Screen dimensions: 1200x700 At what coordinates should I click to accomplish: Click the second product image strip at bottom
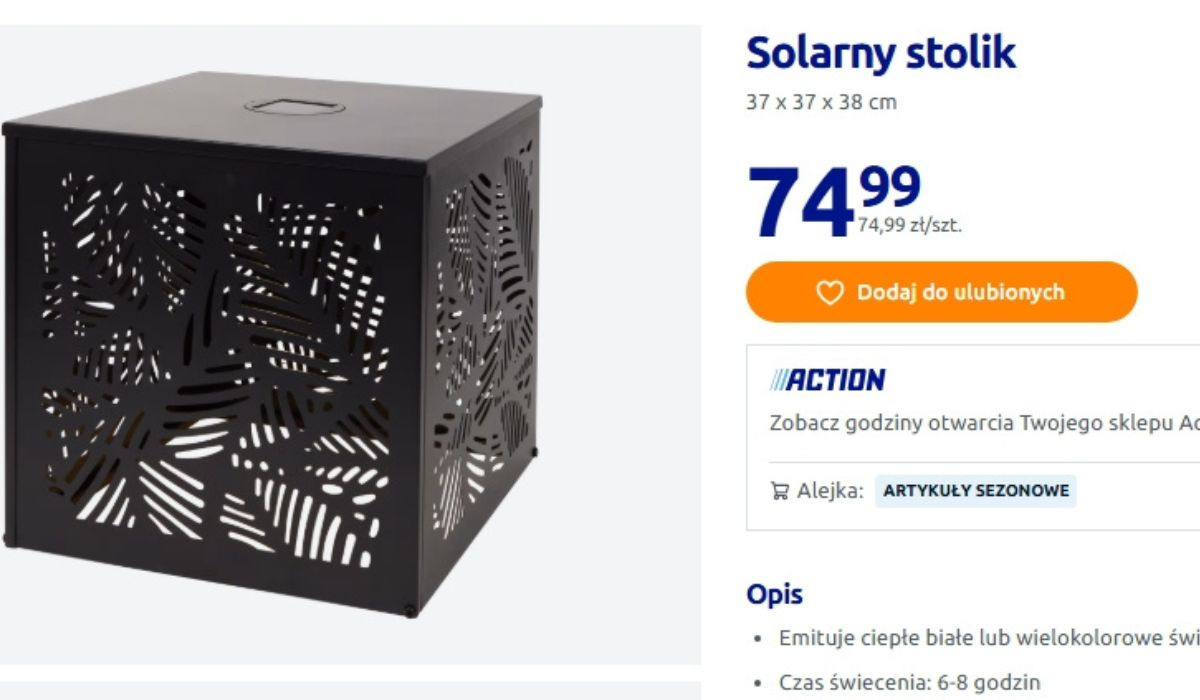click(350, 690)
